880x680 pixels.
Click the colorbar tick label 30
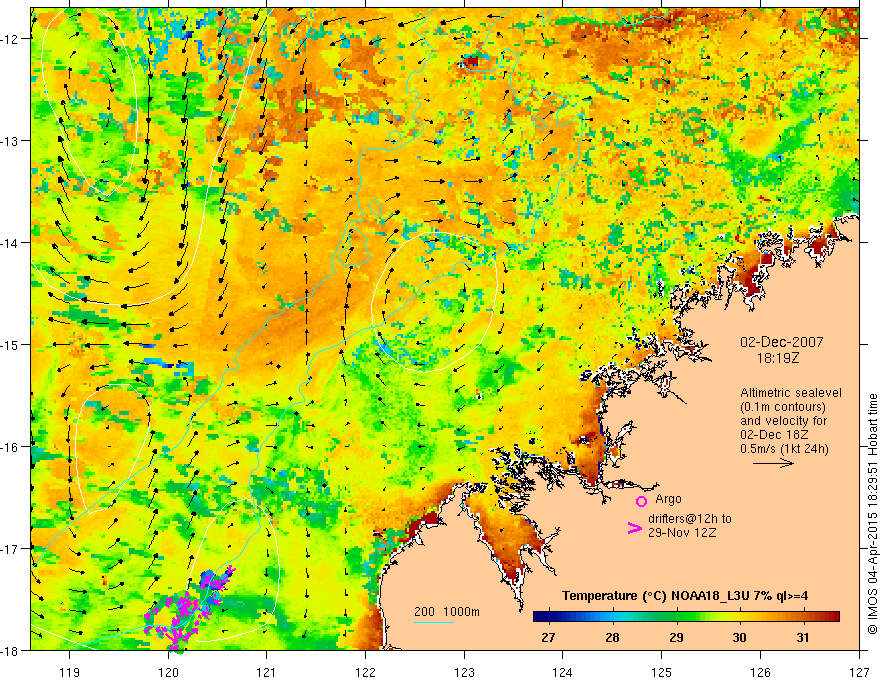pyautogui.click(x=740, y=637)
